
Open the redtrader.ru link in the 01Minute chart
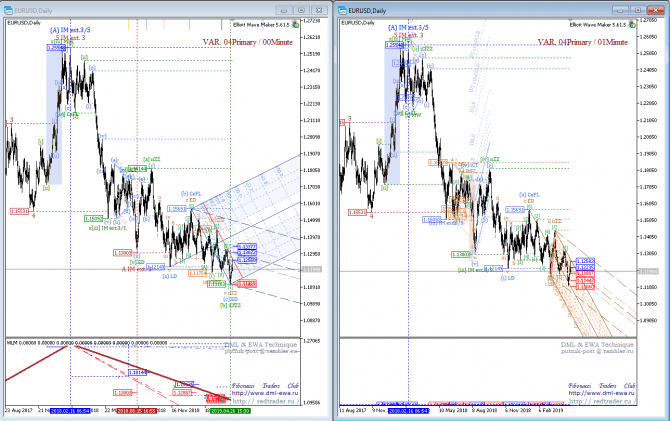click(x=602, y=401)
